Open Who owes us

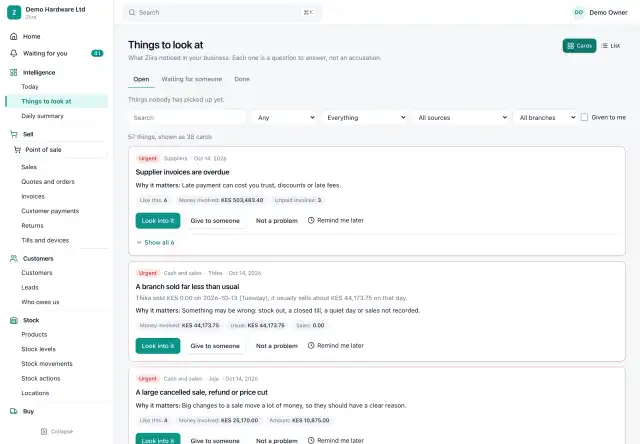40,302
